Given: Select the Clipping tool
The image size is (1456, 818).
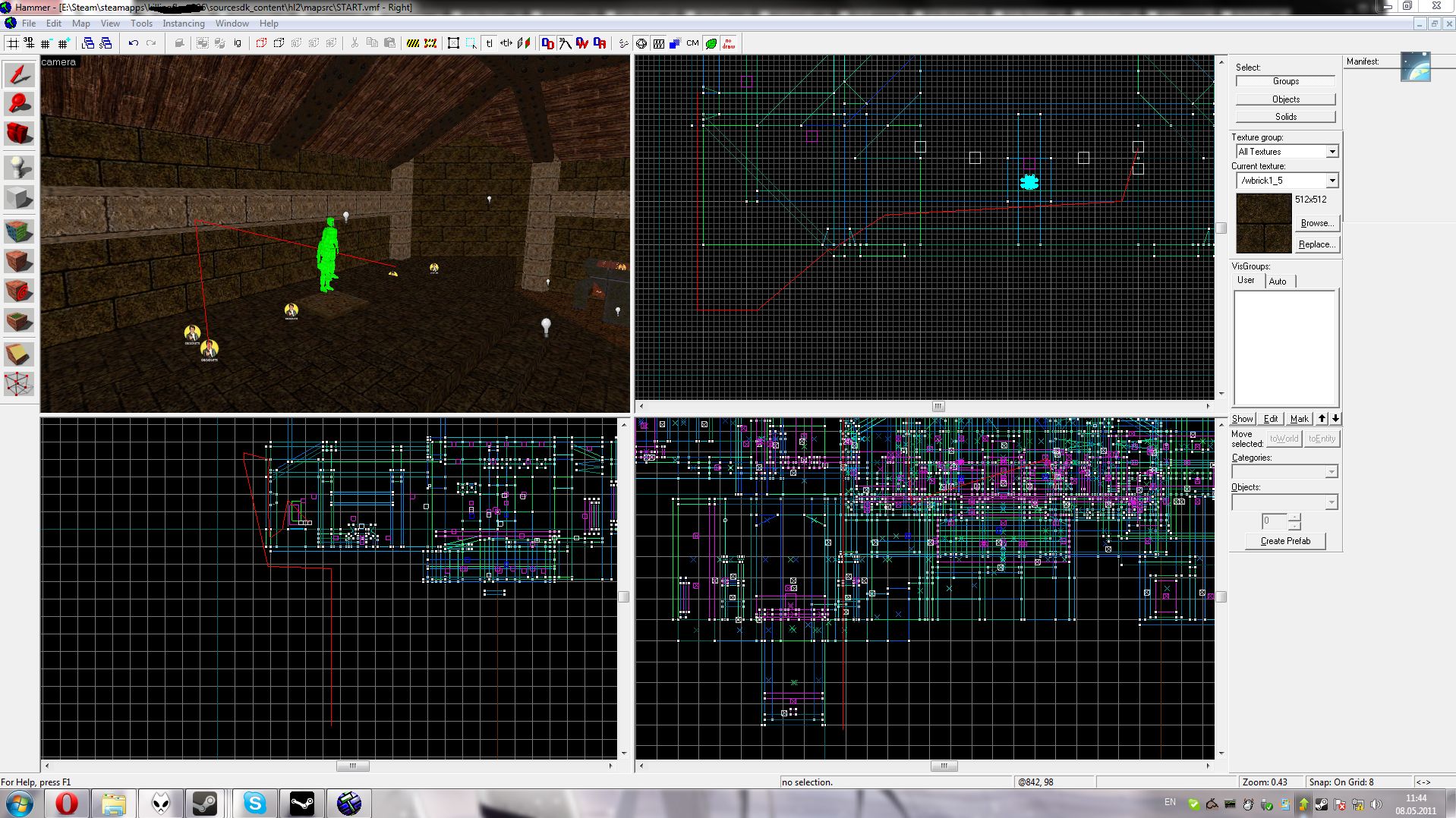Looking at the screenshot, I should [19, 354].
